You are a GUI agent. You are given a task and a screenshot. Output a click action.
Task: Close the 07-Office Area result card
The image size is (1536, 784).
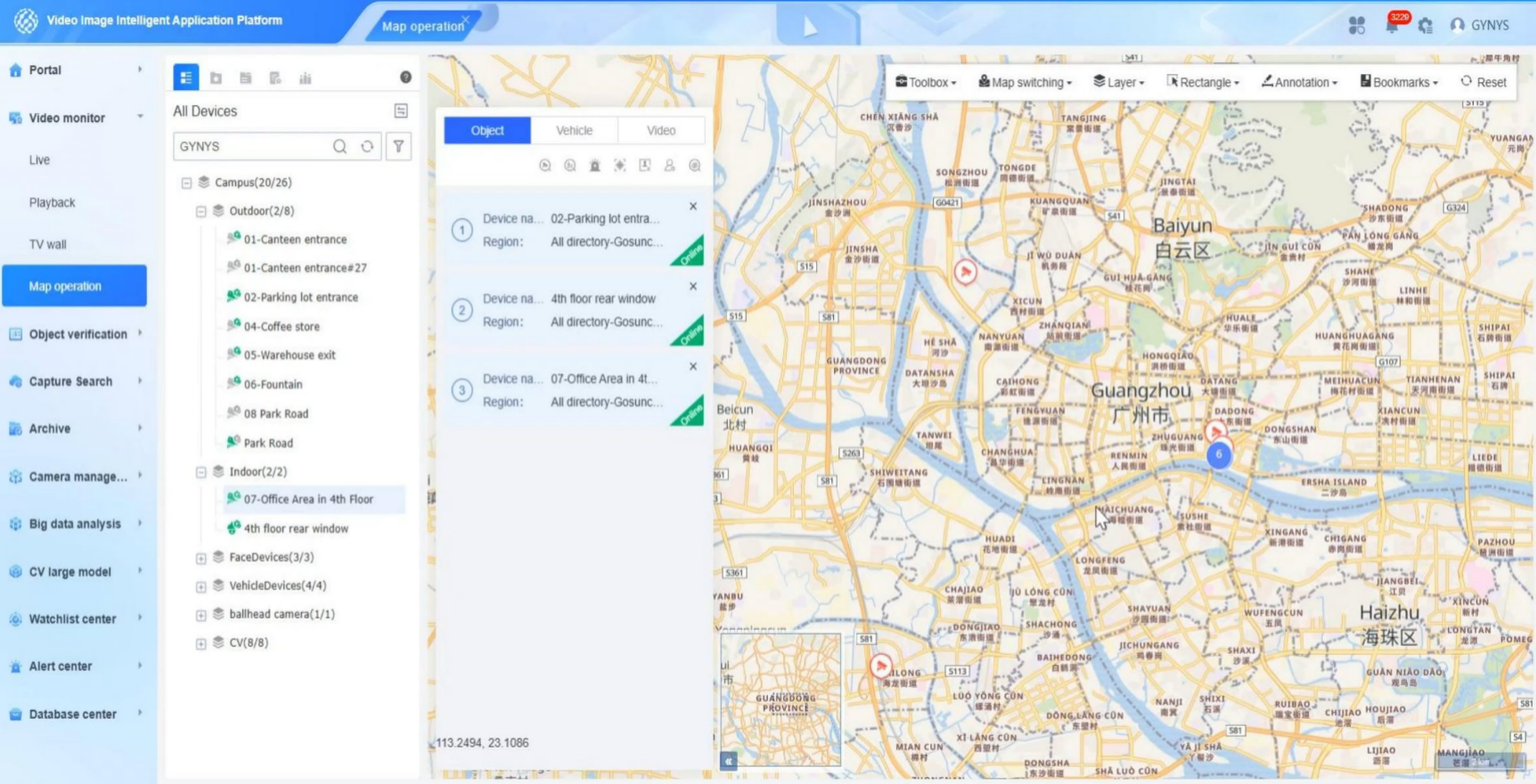[693, 366]
